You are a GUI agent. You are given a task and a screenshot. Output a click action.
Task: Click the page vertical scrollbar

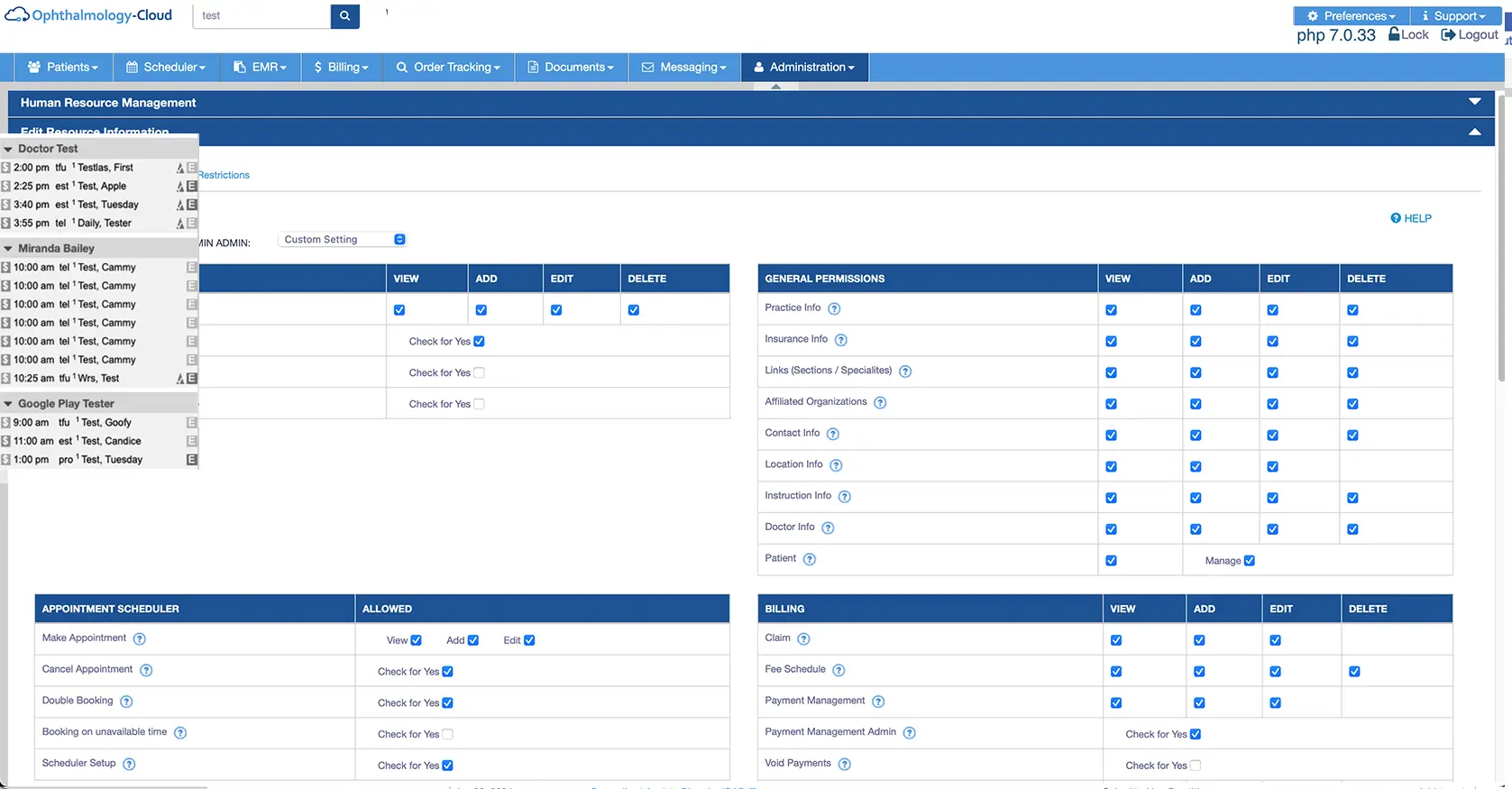(x=1501, y=271)
